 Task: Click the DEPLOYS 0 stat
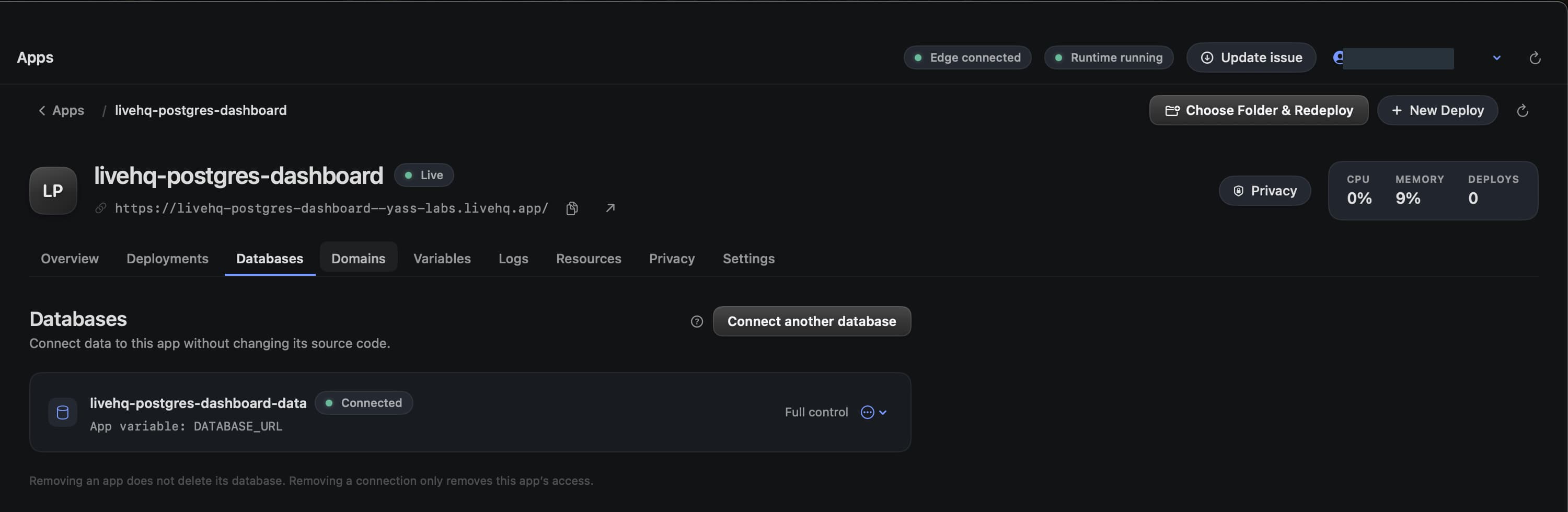(x=1493, y=191)
